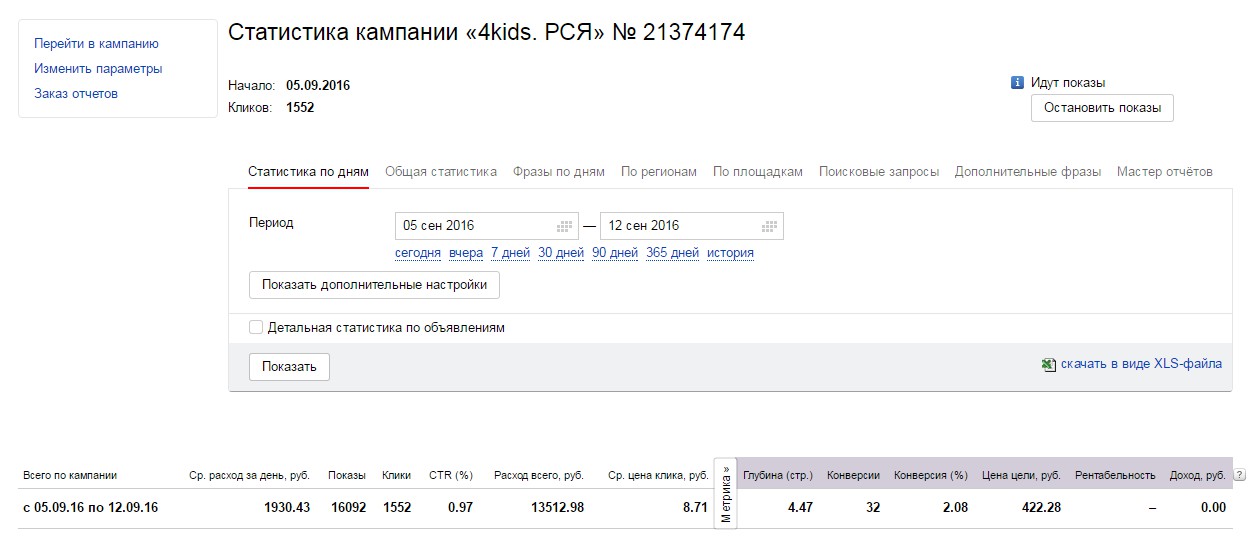Screen dimensions: 1250x546
Task: Click conversion percent value 2.08
Action: (955, 508)
